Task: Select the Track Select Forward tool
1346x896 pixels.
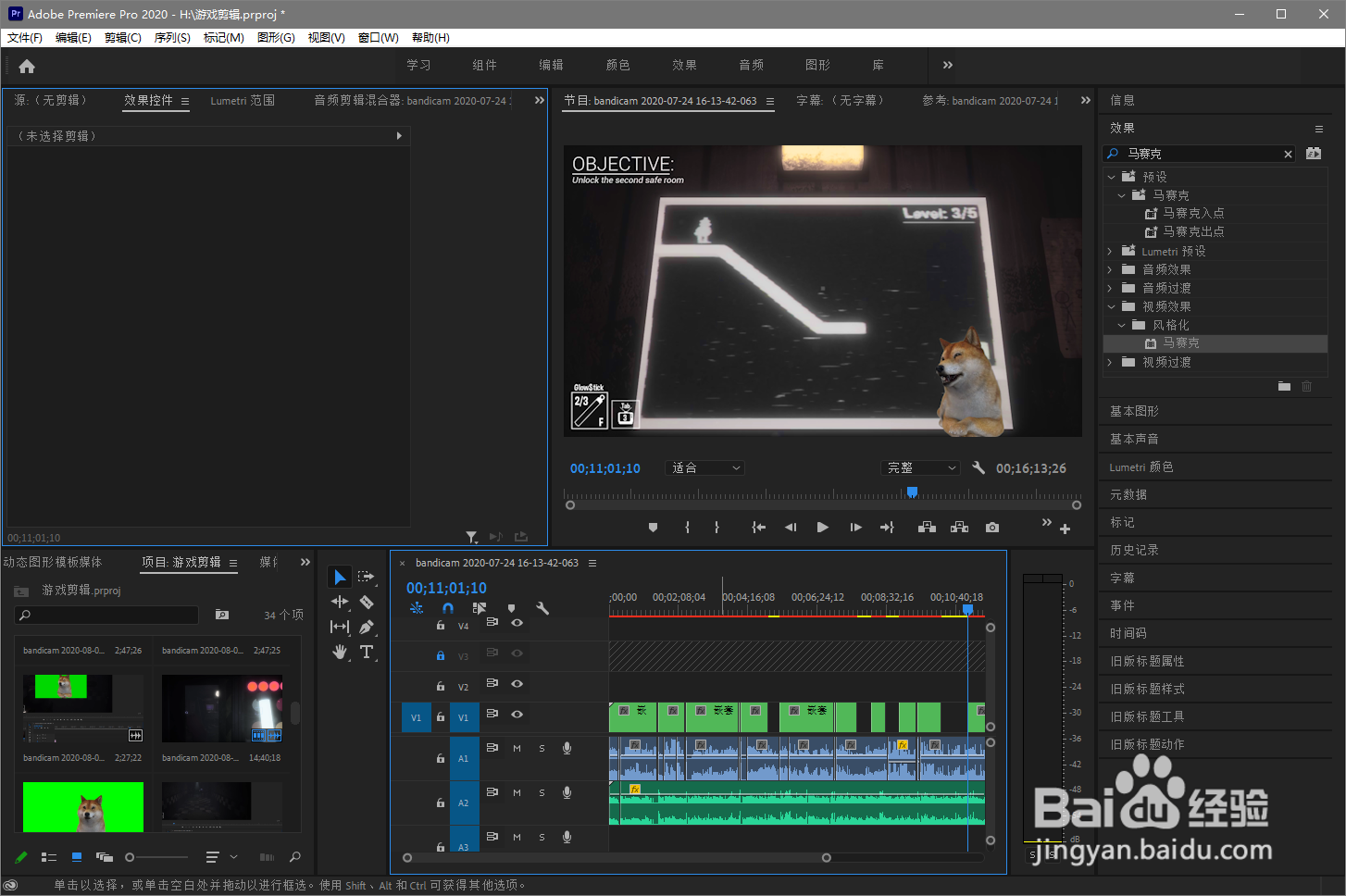Action: coord(367,577)
